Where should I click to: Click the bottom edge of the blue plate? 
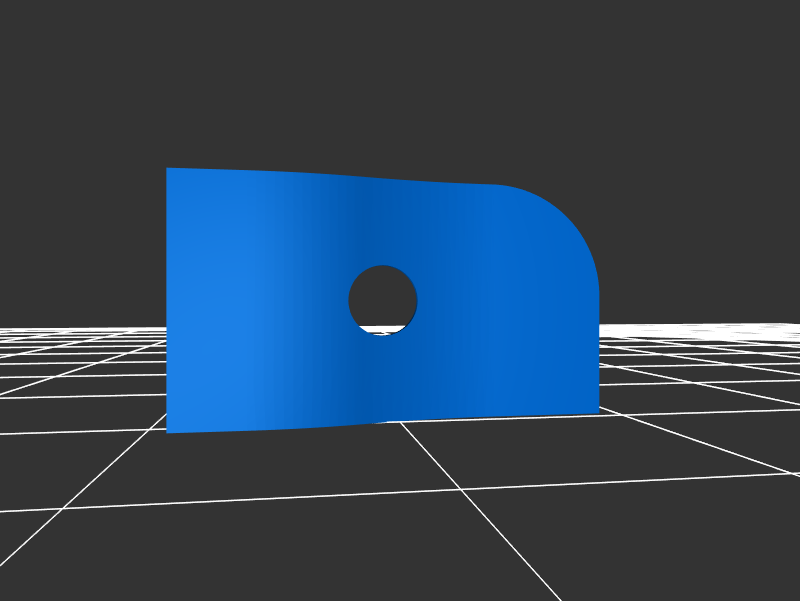point(380,421)
